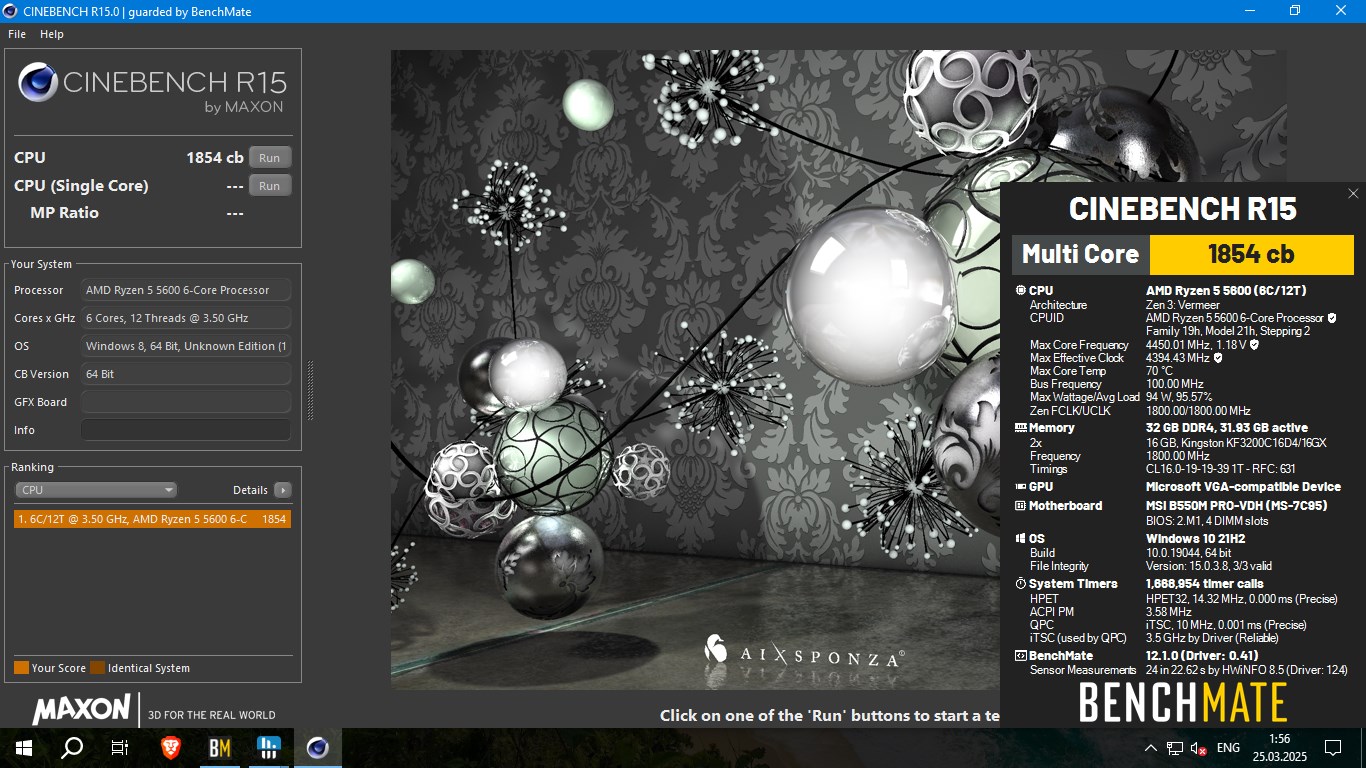The image size is (1366, 768).
Task: Click the CPU section icon in BenchMate
Action: click(1020, 291)
